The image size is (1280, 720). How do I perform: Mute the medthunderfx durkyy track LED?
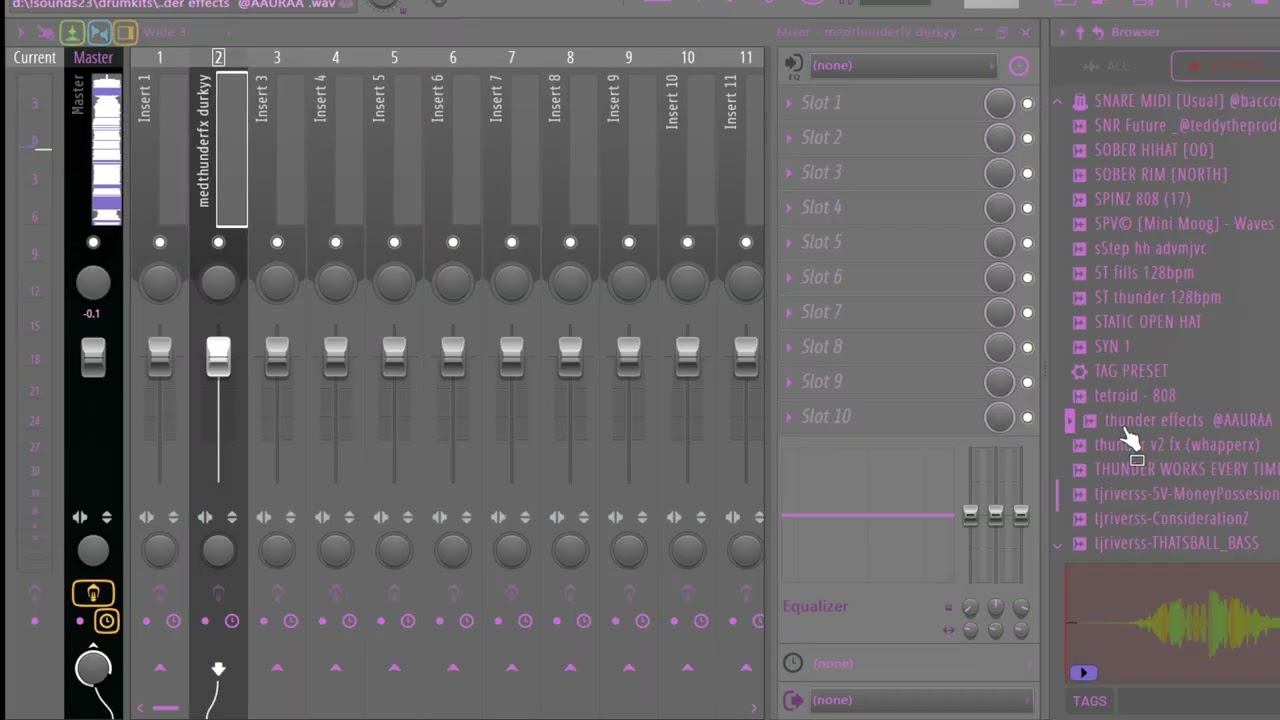pyautogui.click(x=218, y=243)
